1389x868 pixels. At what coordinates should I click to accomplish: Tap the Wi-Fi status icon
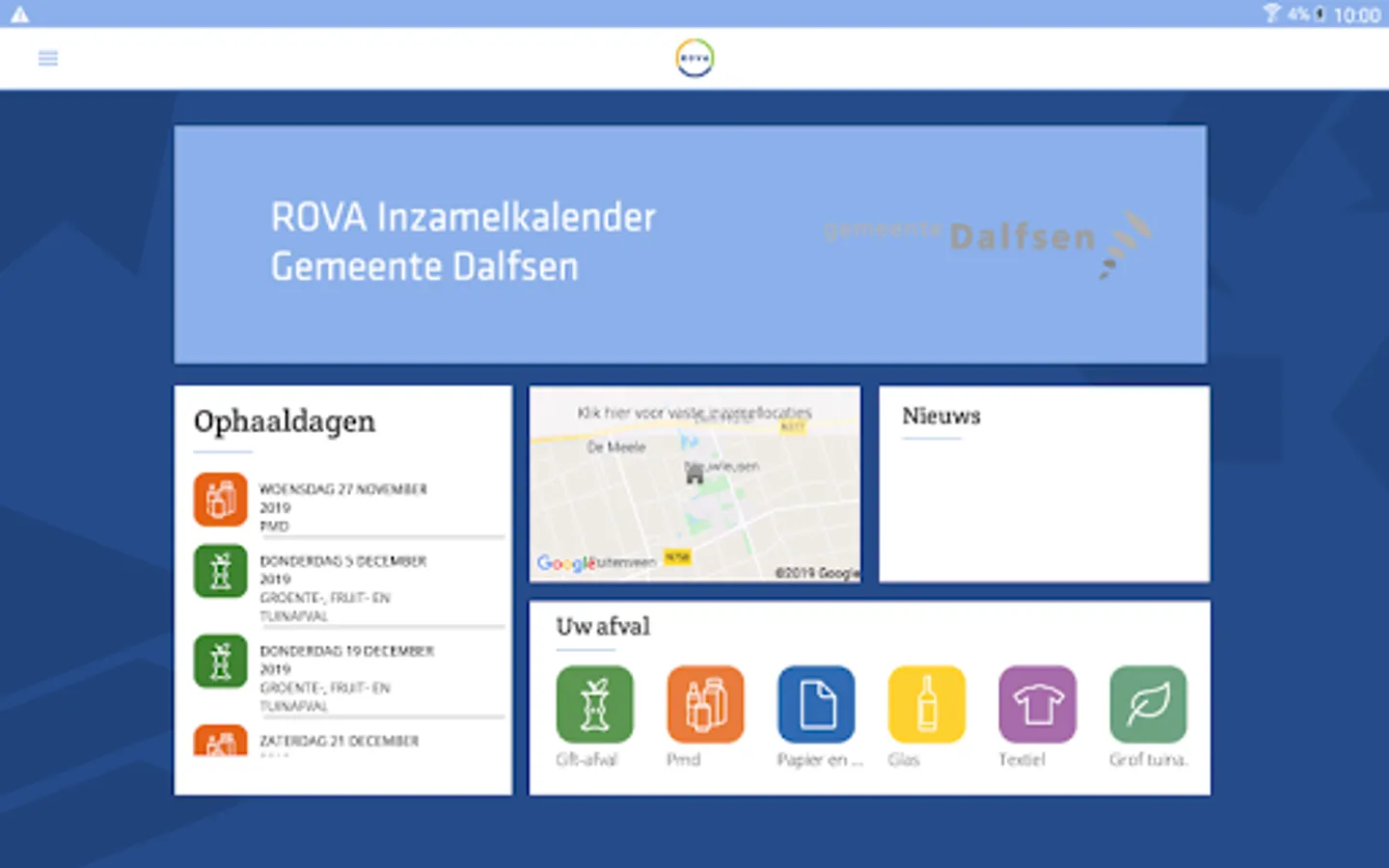coord(1272,14)
